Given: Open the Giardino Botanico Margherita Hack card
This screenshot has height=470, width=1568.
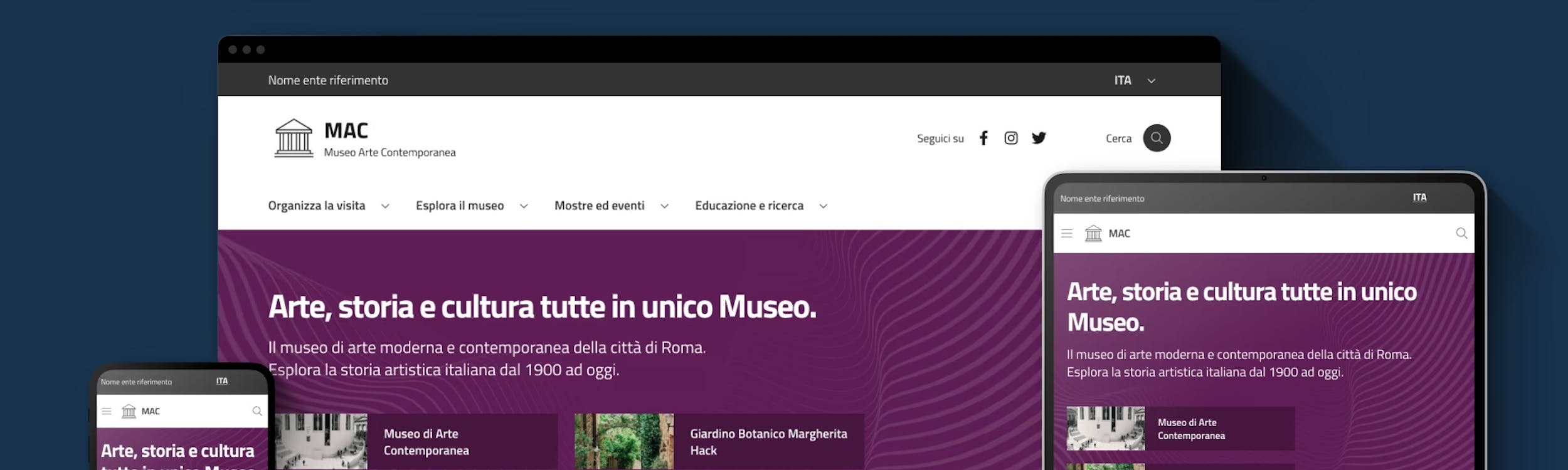Looking at the screenshot, I should pos(719,442).
